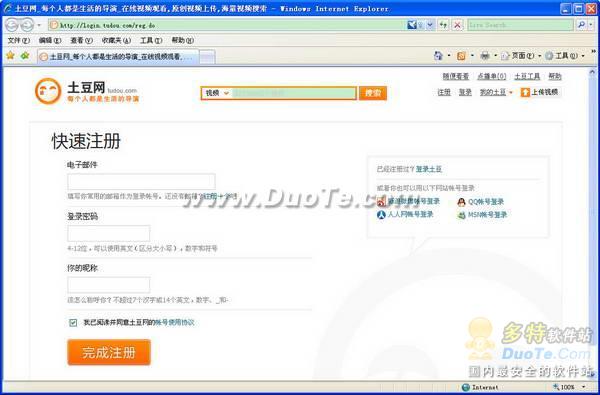This screenshot has height=395, width=600.
Task: Click the 人人网帐号登录 link text
Action: point(411,214)
